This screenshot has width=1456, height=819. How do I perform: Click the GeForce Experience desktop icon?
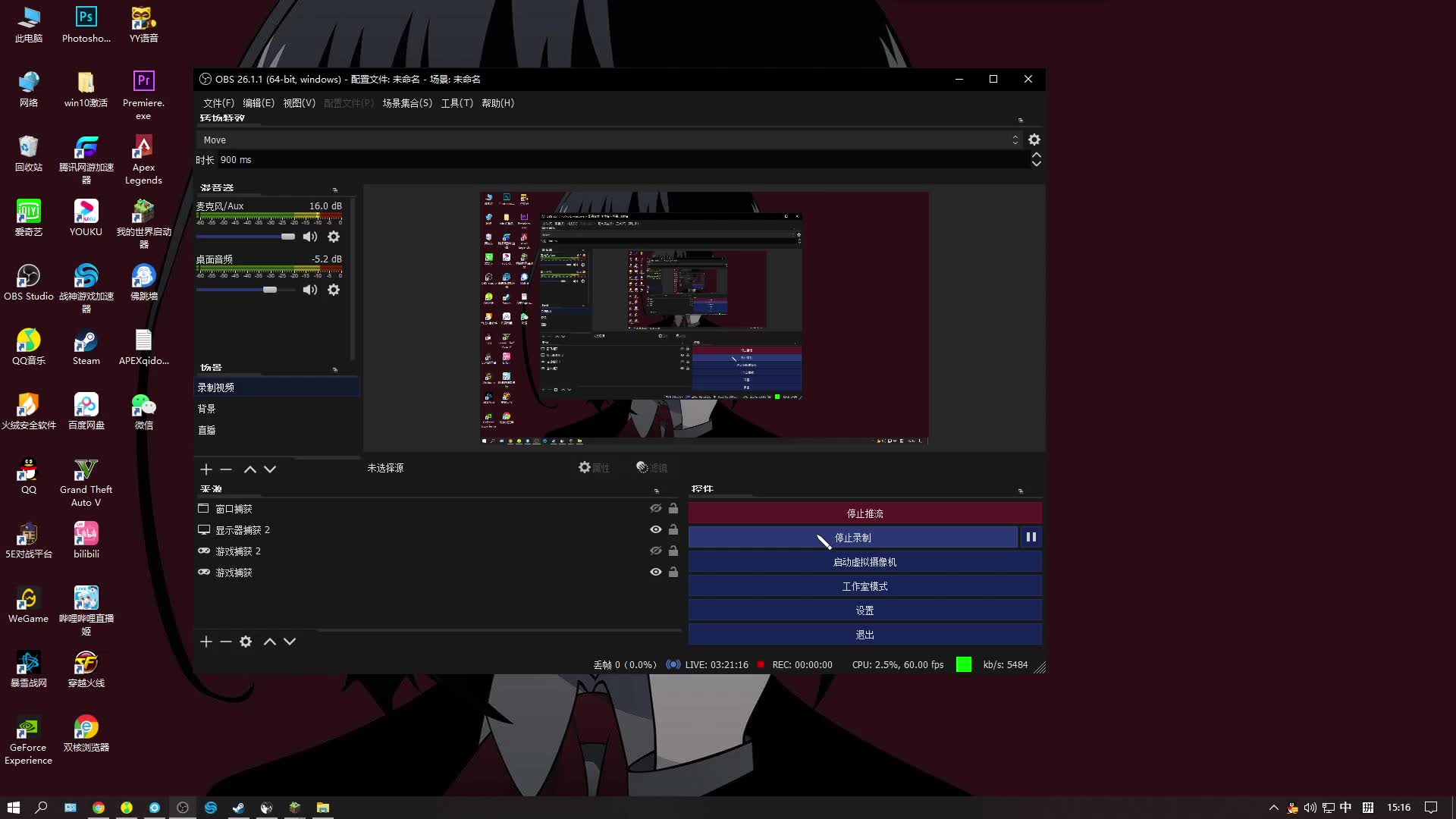tap(28, 727)
